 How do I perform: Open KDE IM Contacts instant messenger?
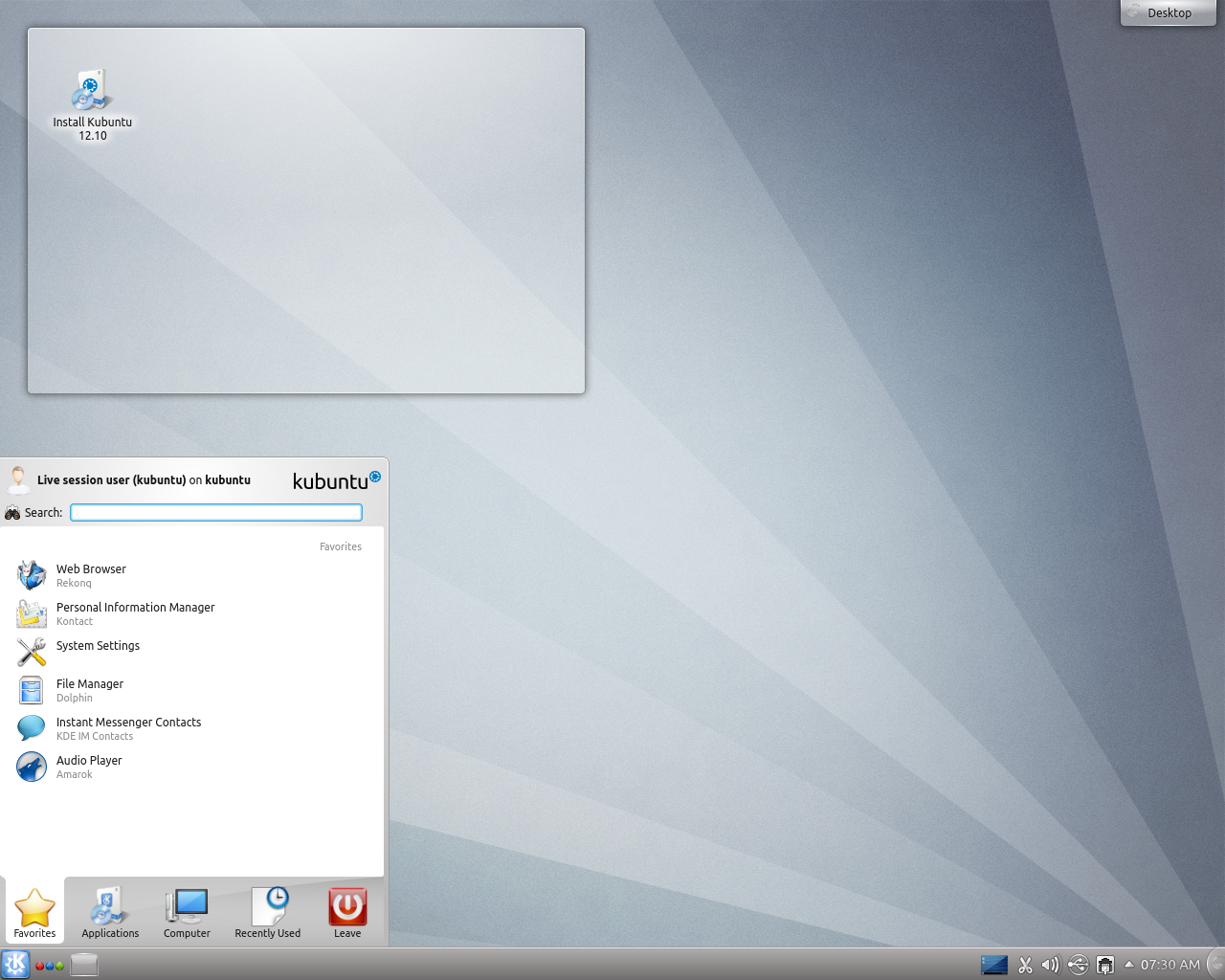click(x=128, y=727)
